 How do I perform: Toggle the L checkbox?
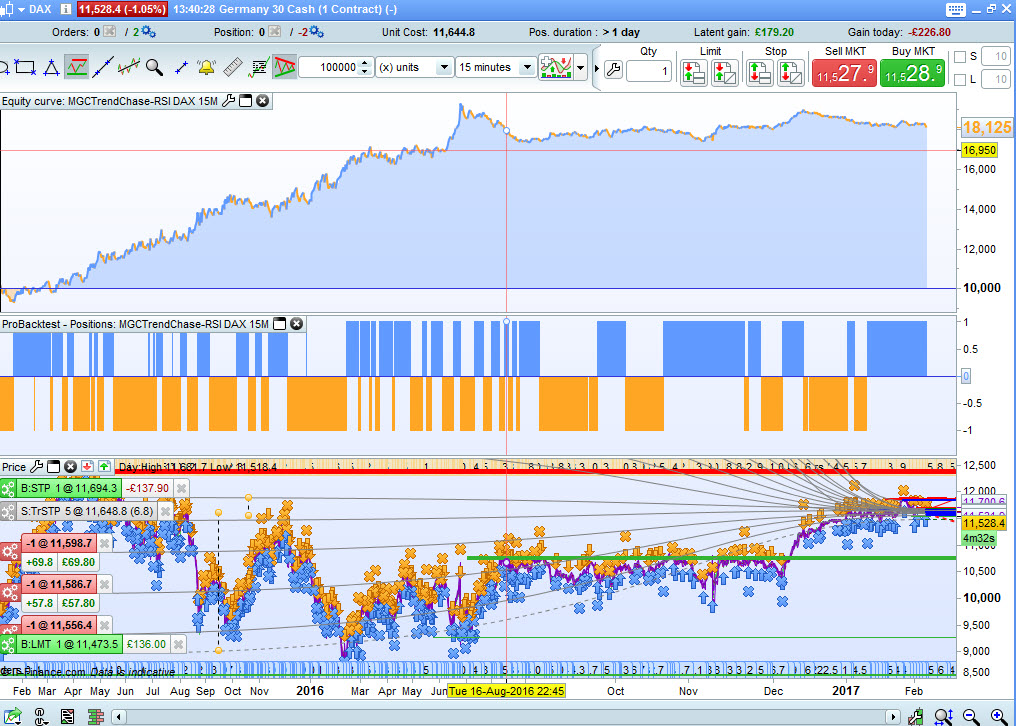[961, 79]
